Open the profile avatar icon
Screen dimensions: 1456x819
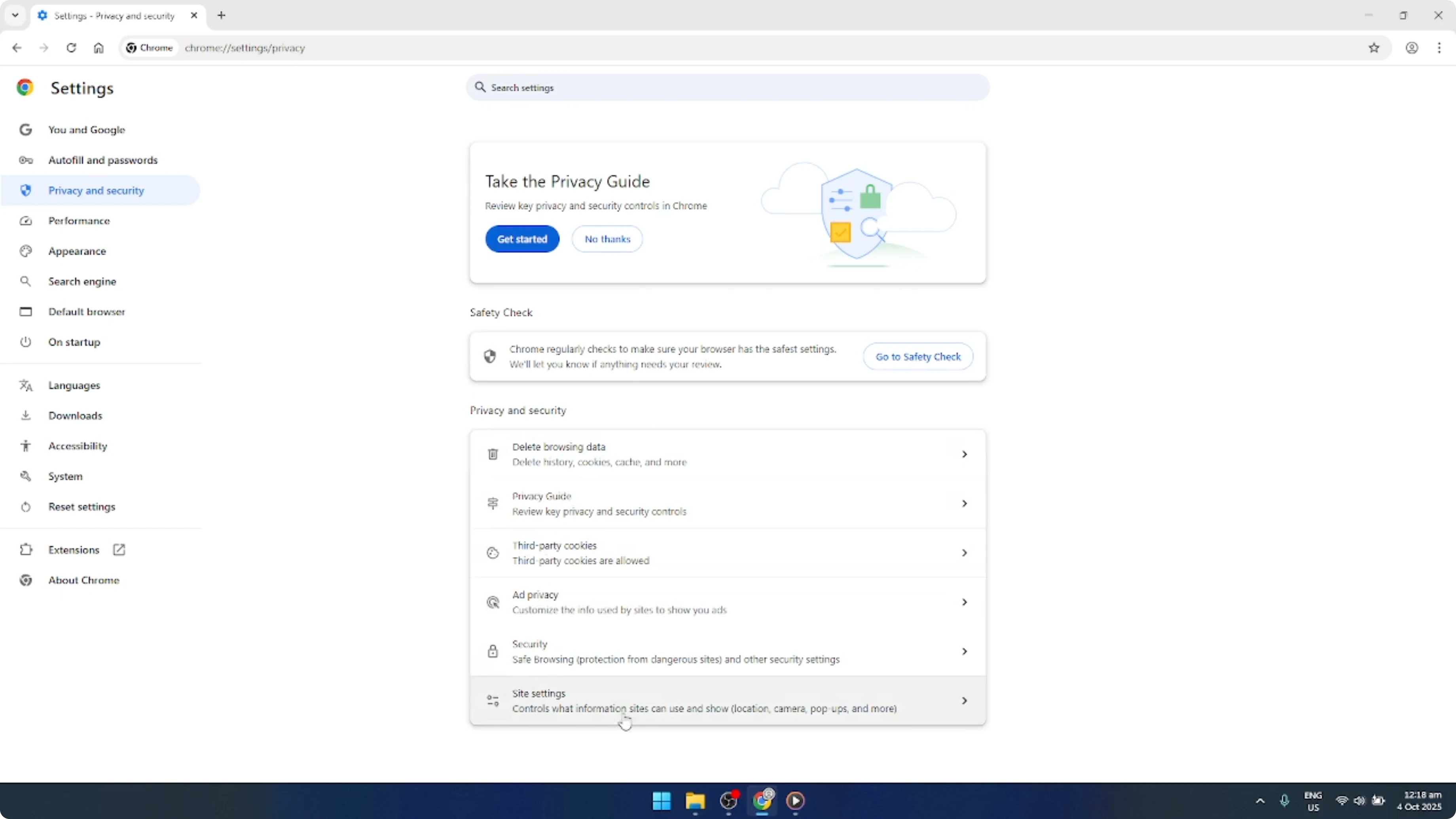tap(1412, 48)
